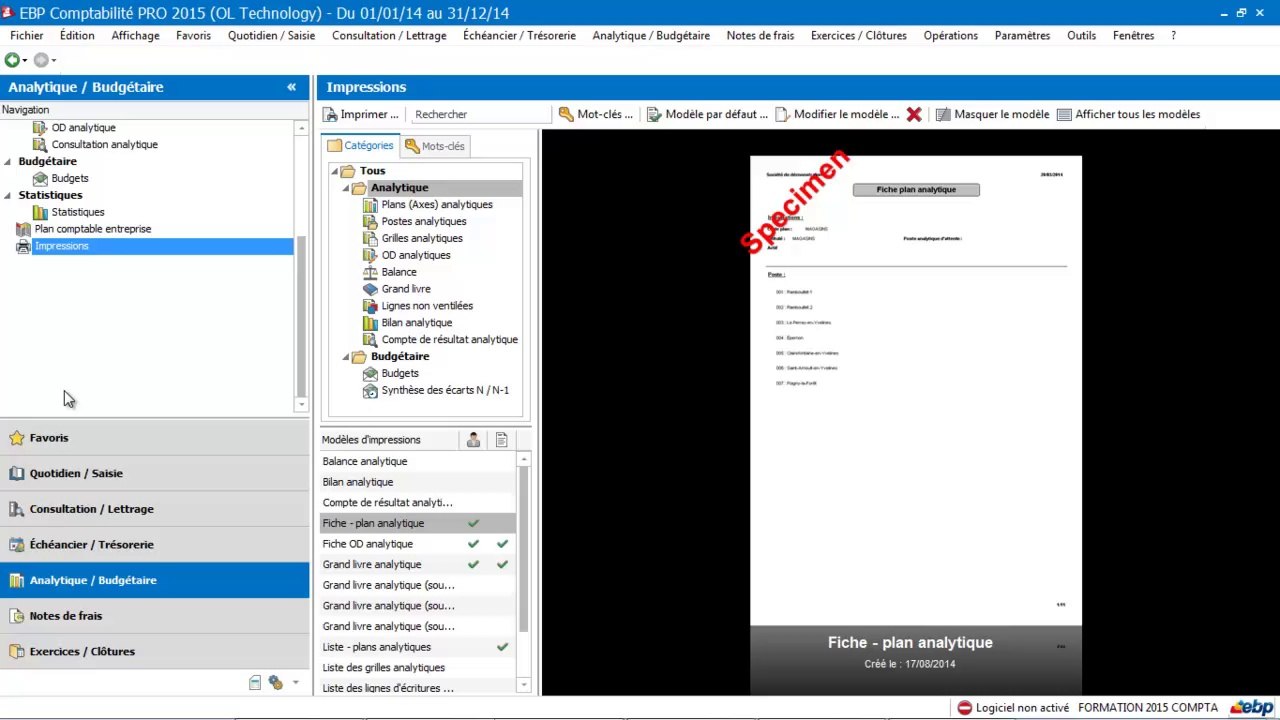This screenshot has height=720, width=1280.
Task: Click the Mot-clés key icon in toolbar
Action: pyautogui.click(x=566, y=114)
